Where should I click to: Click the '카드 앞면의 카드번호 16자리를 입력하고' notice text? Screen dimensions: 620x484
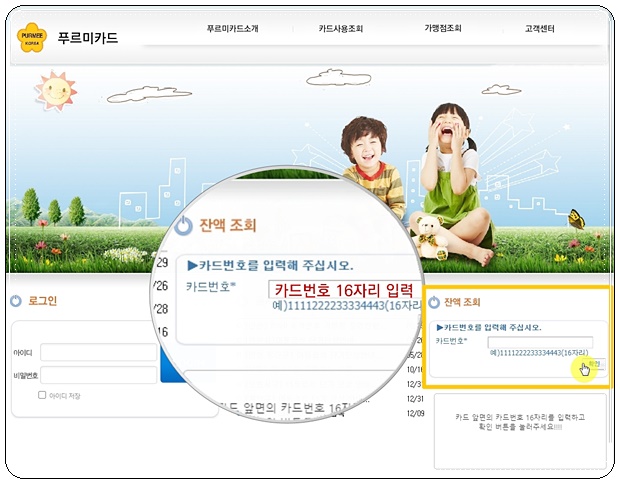[x=520, y=417]
